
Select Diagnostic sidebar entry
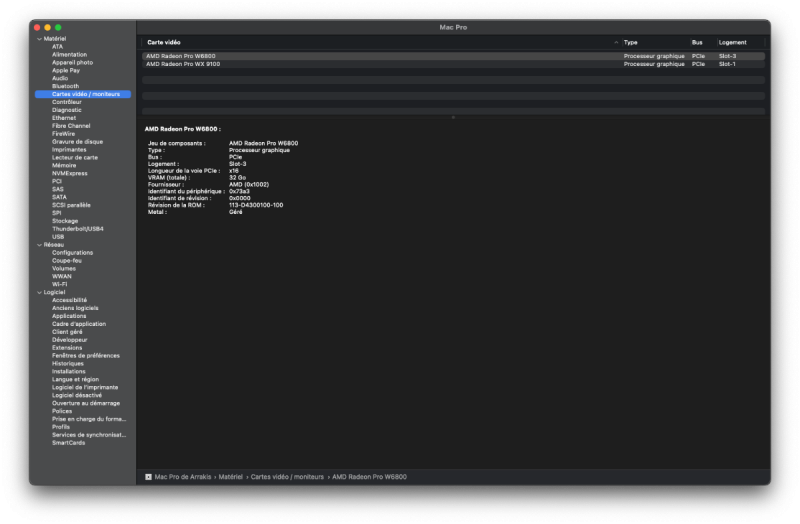coord(66,110)
